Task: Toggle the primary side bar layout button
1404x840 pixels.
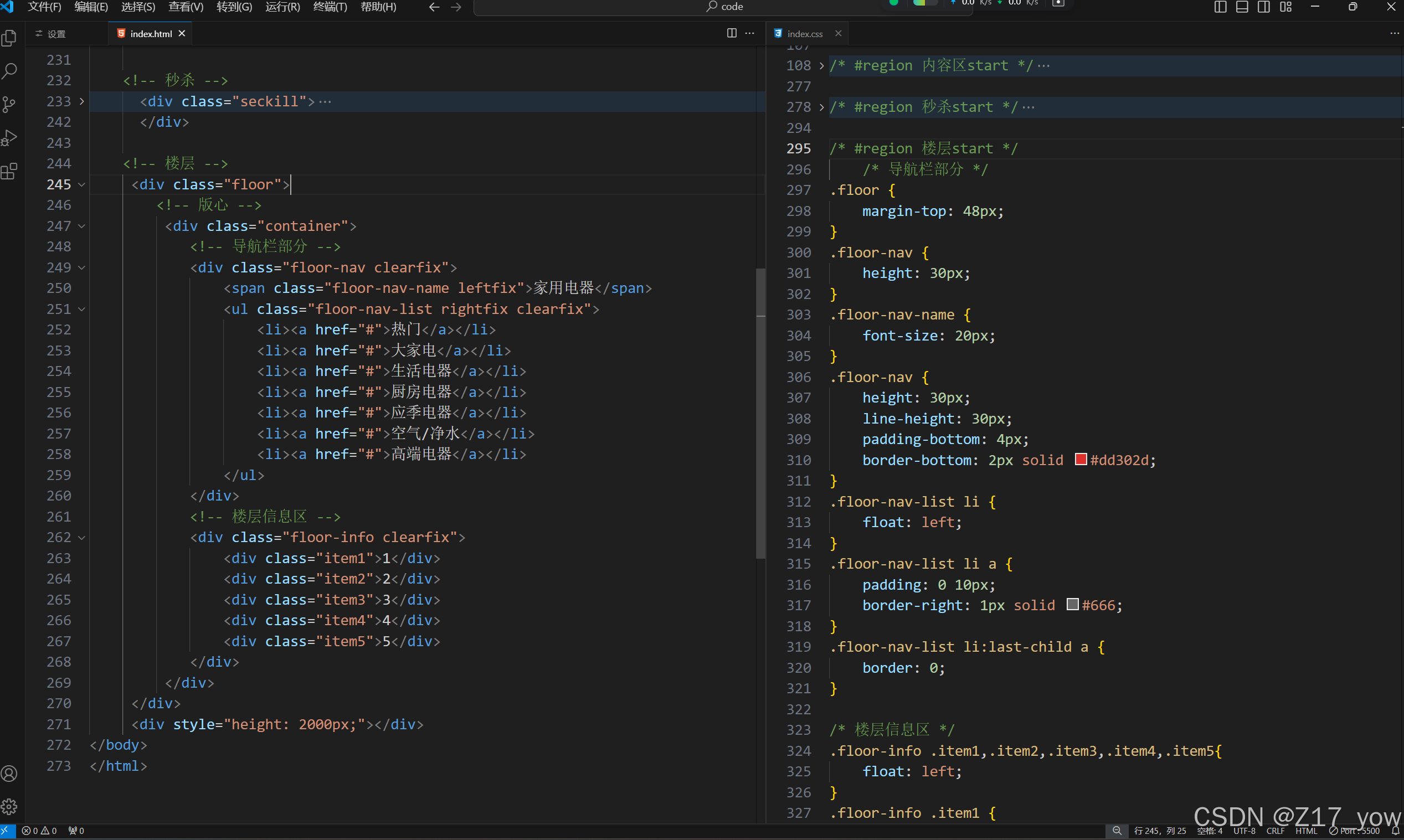Action: pos(1220,7)
